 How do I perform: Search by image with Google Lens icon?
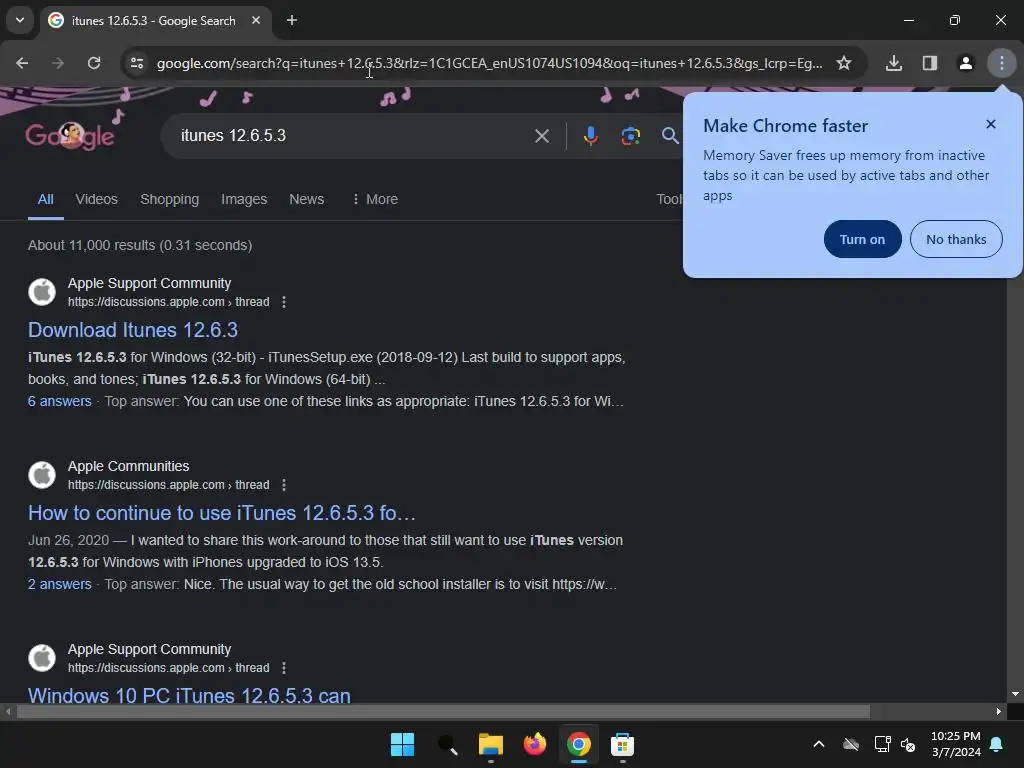(x=630, y=136)
